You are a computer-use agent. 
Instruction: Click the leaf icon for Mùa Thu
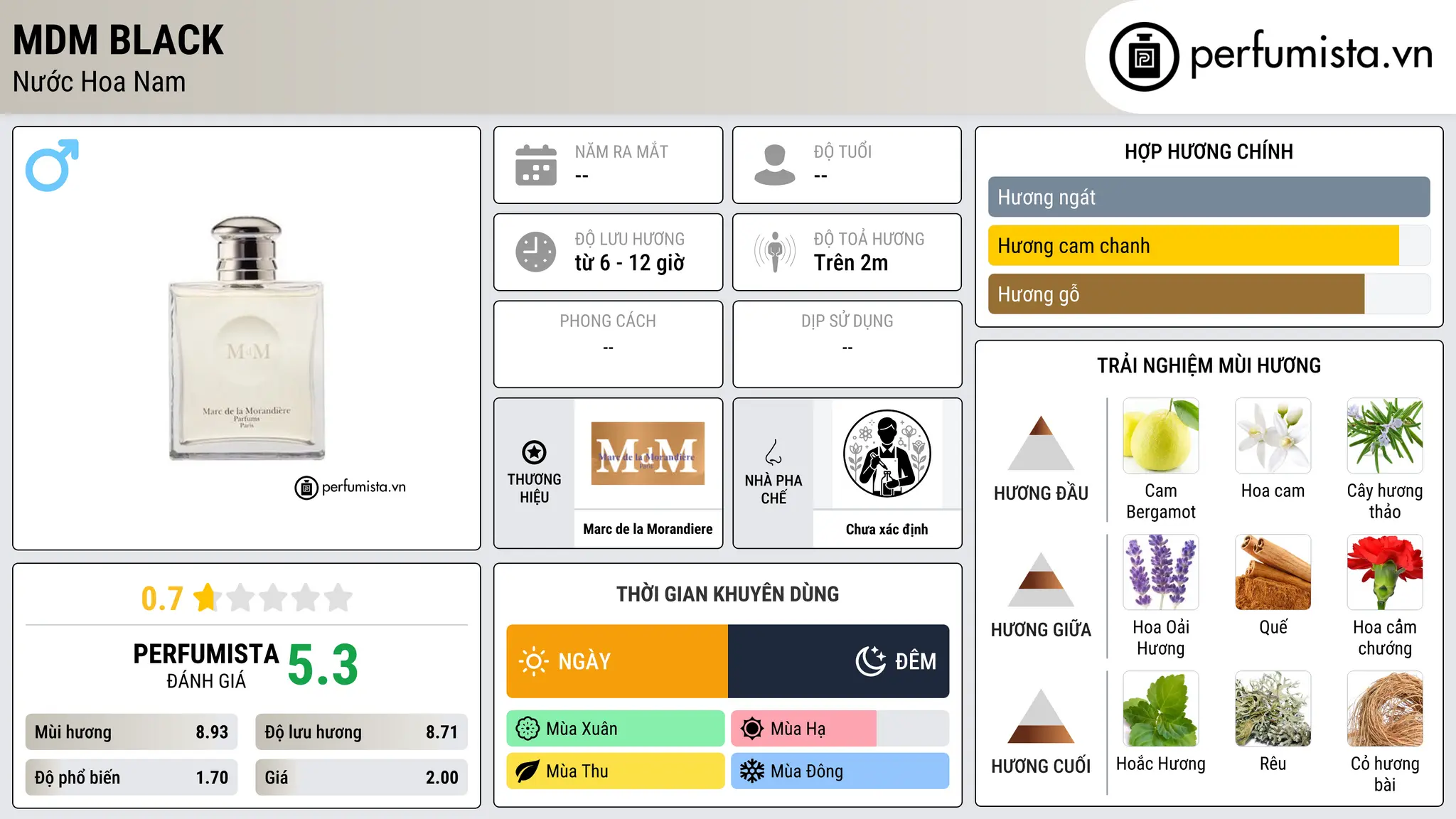coord(528,771)
